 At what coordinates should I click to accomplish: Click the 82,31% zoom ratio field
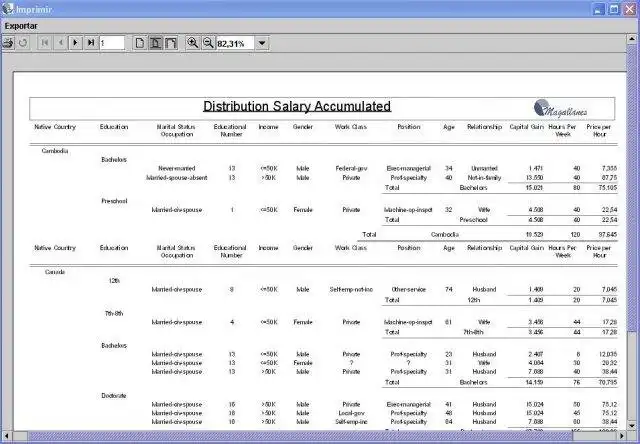[x=236, y=43]
